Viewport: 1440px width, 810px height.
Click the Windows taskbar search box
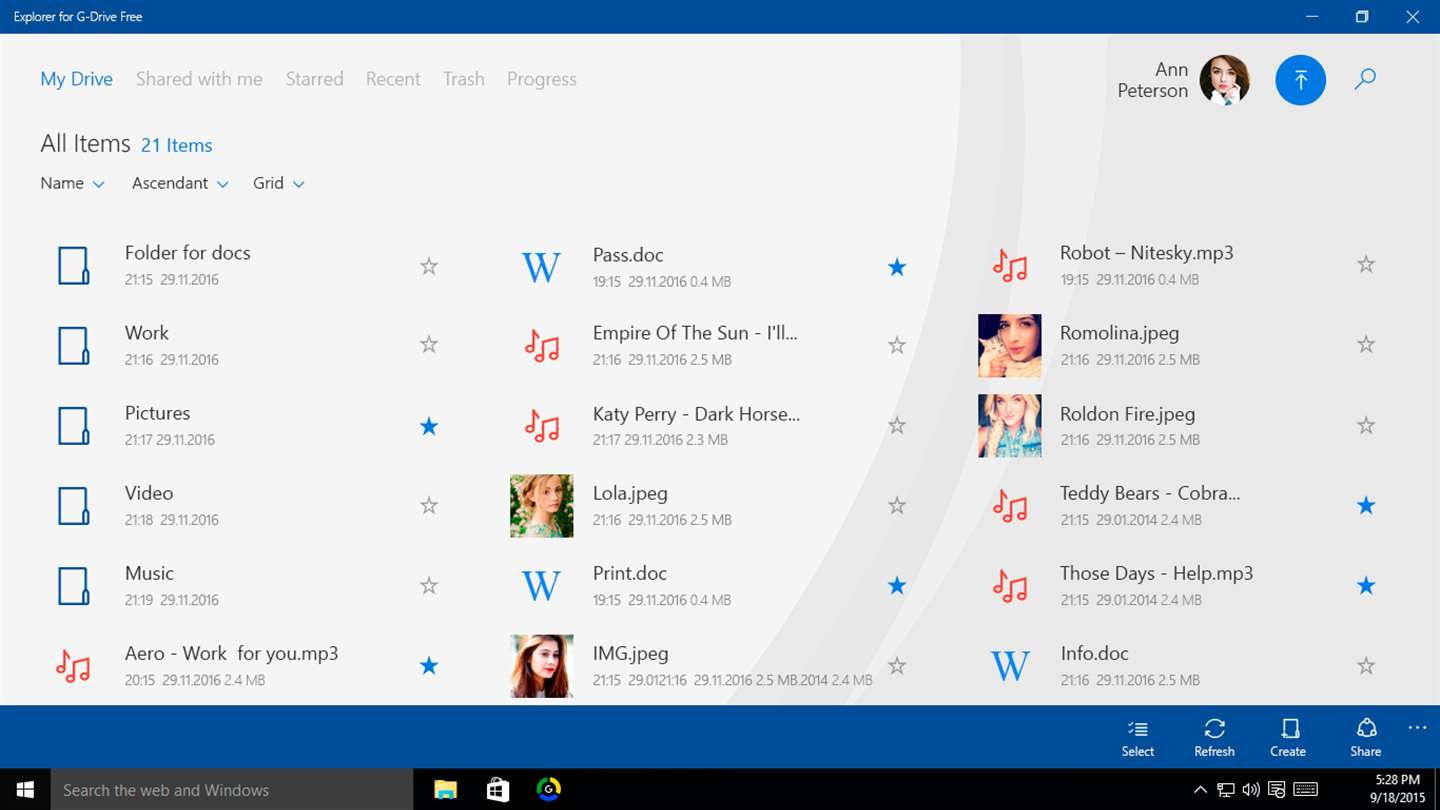pyautogui.click(x=232, y=790)
